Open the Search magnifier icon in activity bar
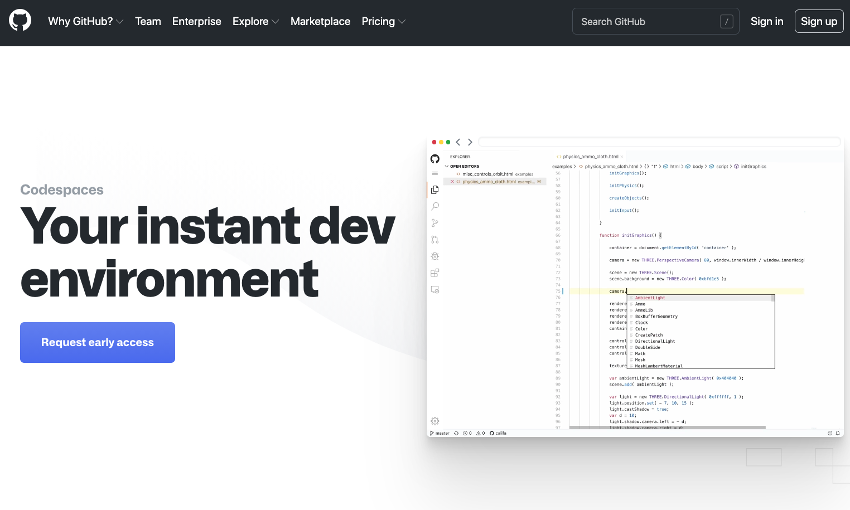This screenshot has width=850, height=510. point(435,206)
